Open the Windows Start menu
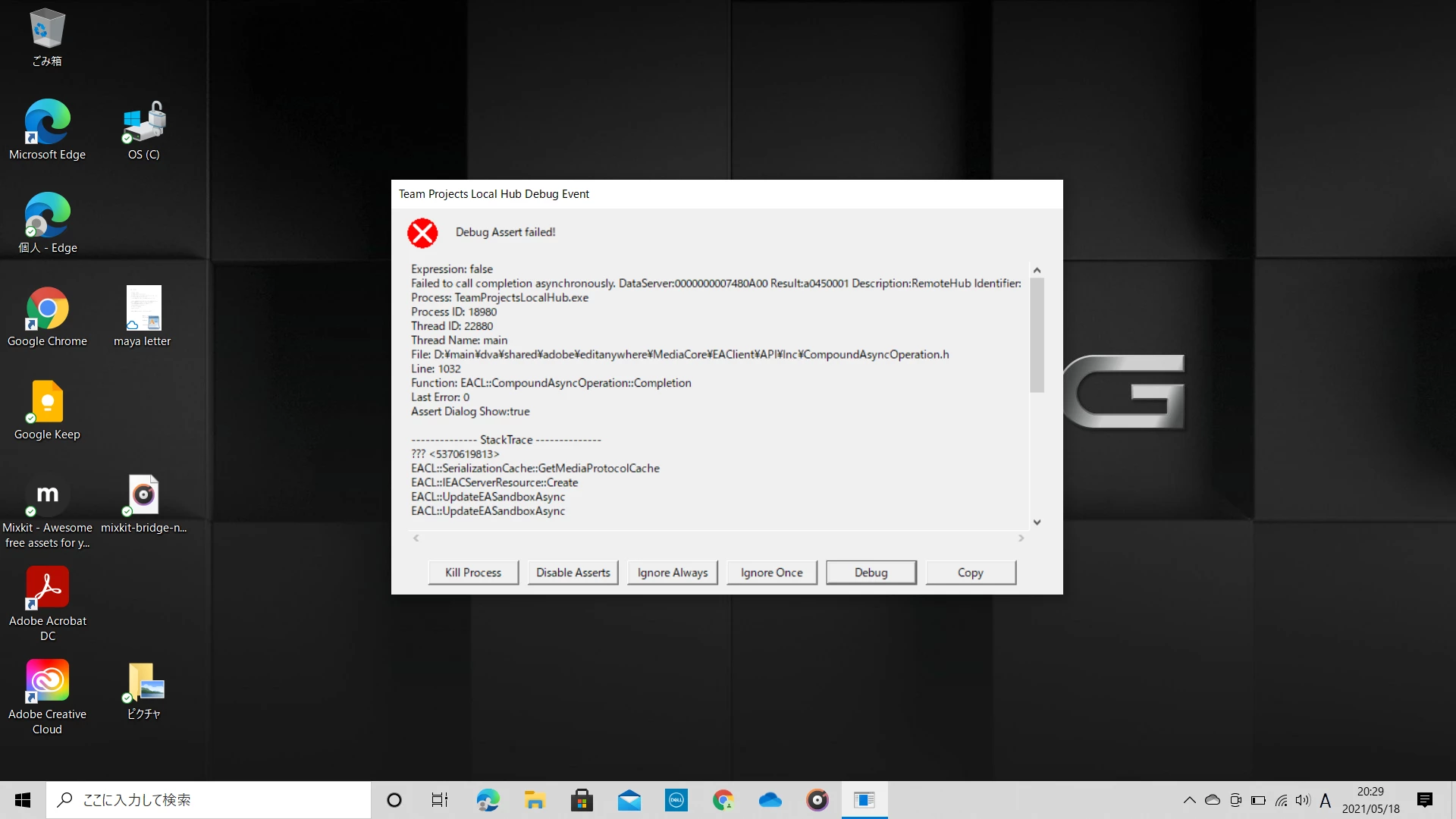1456x819 pixels. [x=23, y=800]
